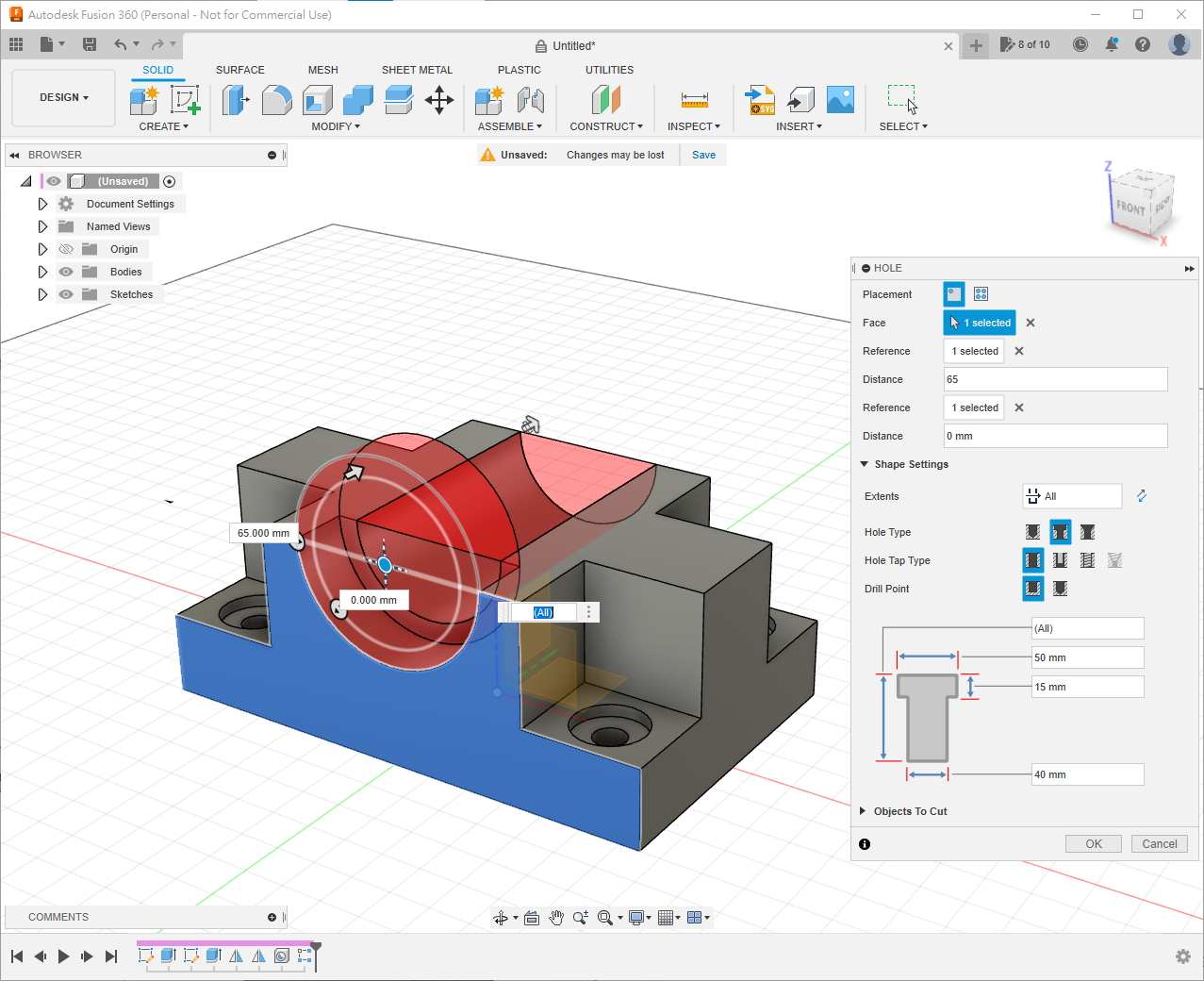Click the Offset Plane construct icon
This screenshot has width=1204, height=981.
(606, 100)
